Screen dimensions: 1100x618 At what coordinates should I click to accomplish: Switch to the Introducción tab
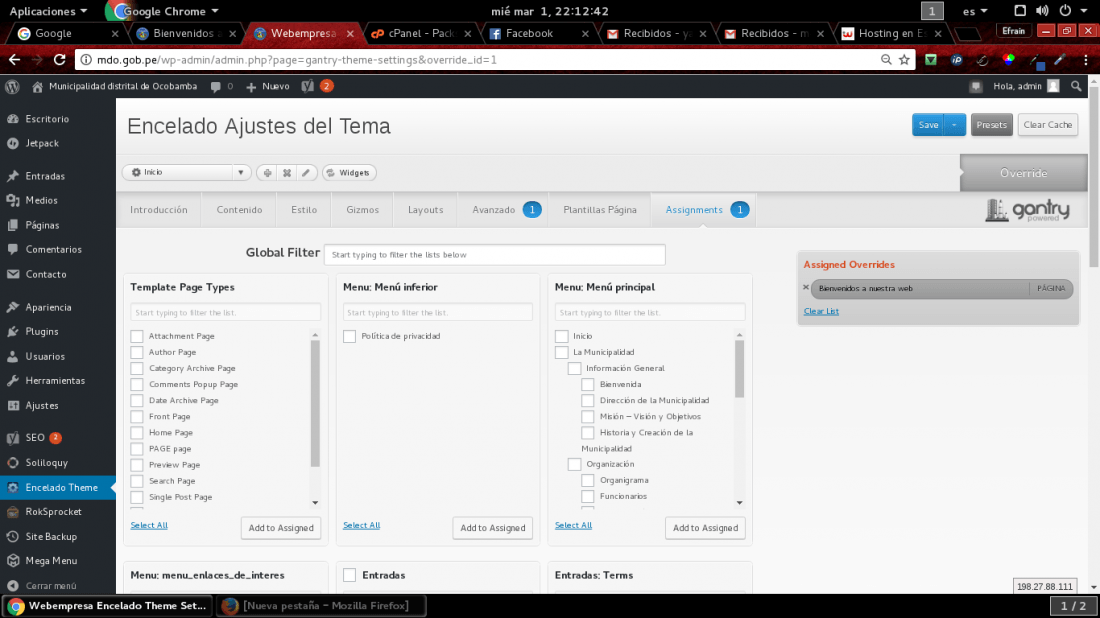pos(159,210)
